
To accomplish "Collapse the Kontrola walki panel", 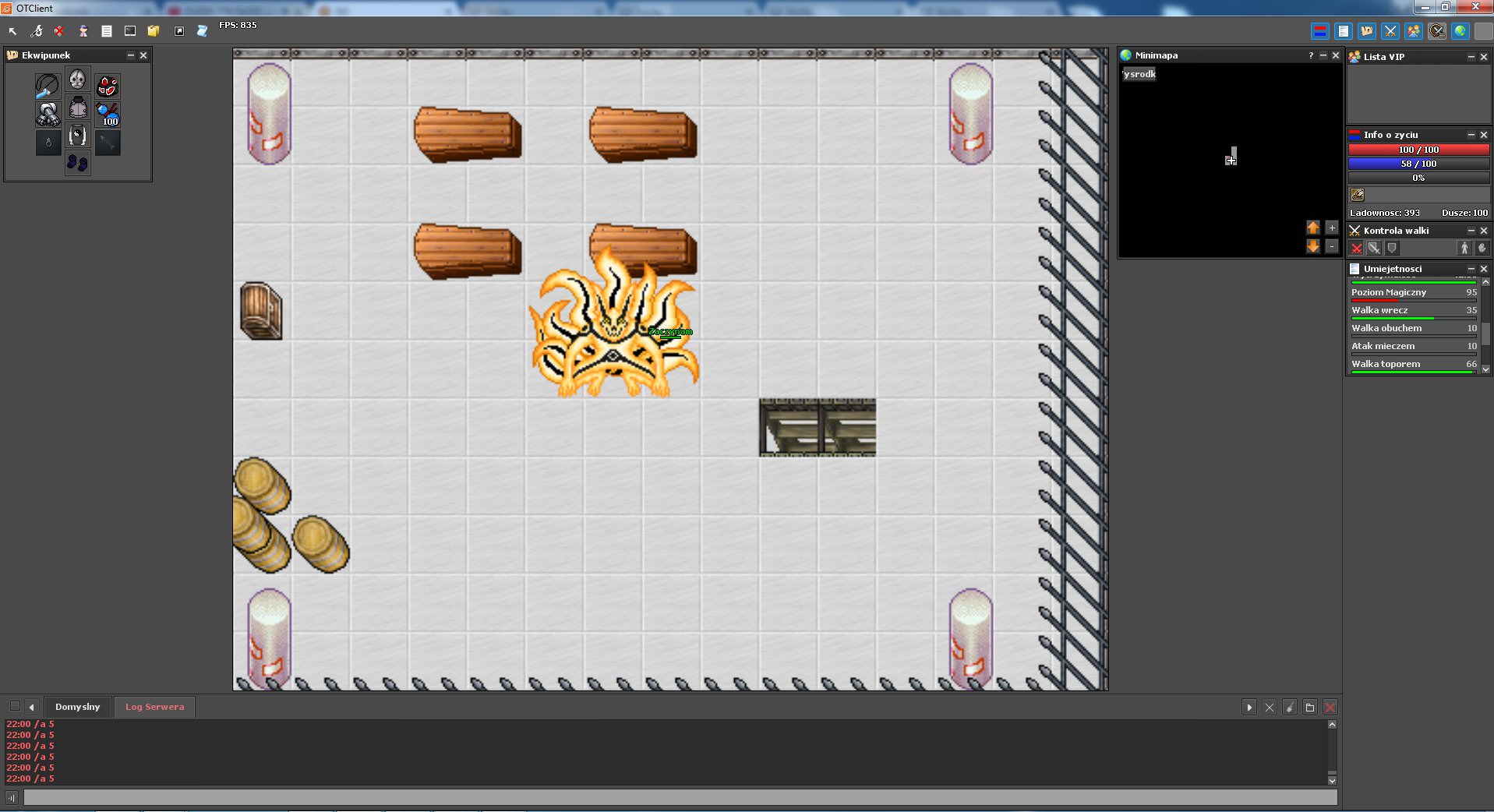I will [x=1471, y=231].
